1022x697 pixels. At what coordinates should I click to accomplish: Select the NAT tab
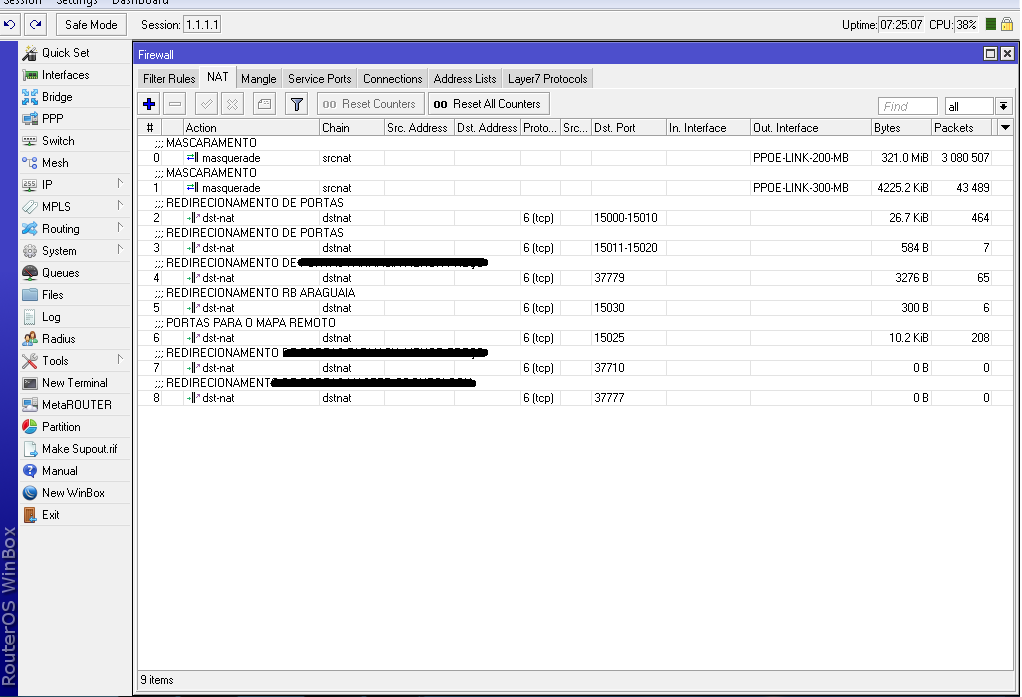click(218, 77)
